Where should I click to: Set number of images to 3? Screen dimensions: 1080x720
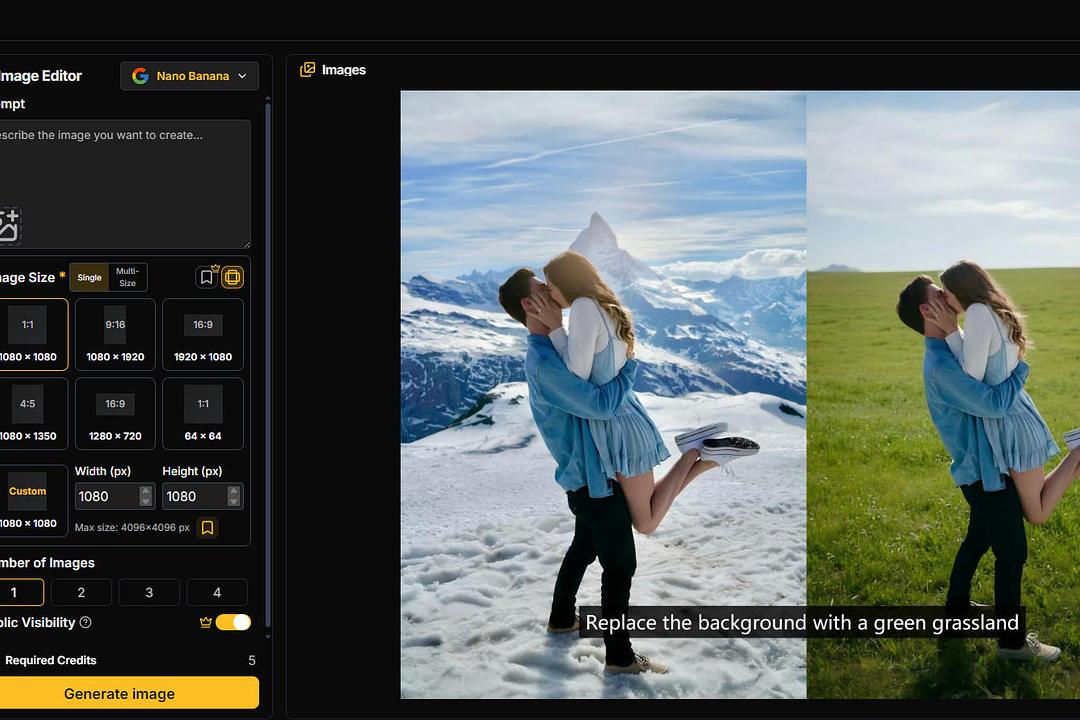point(149,592)
